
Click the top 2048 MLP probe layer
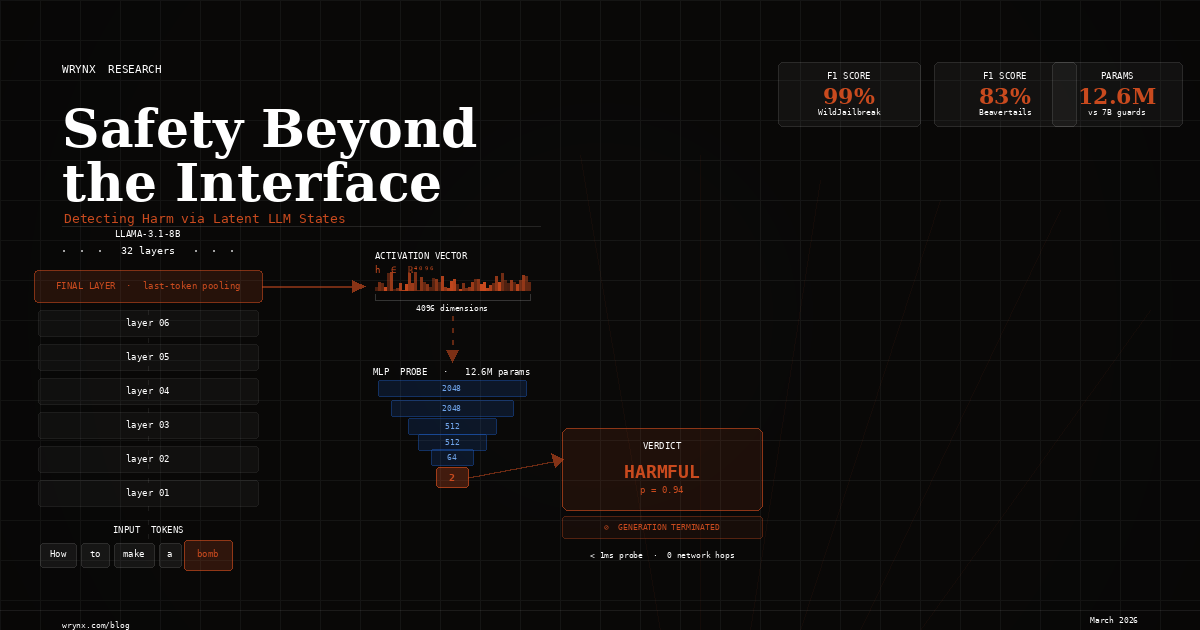(x=452, y=388)
